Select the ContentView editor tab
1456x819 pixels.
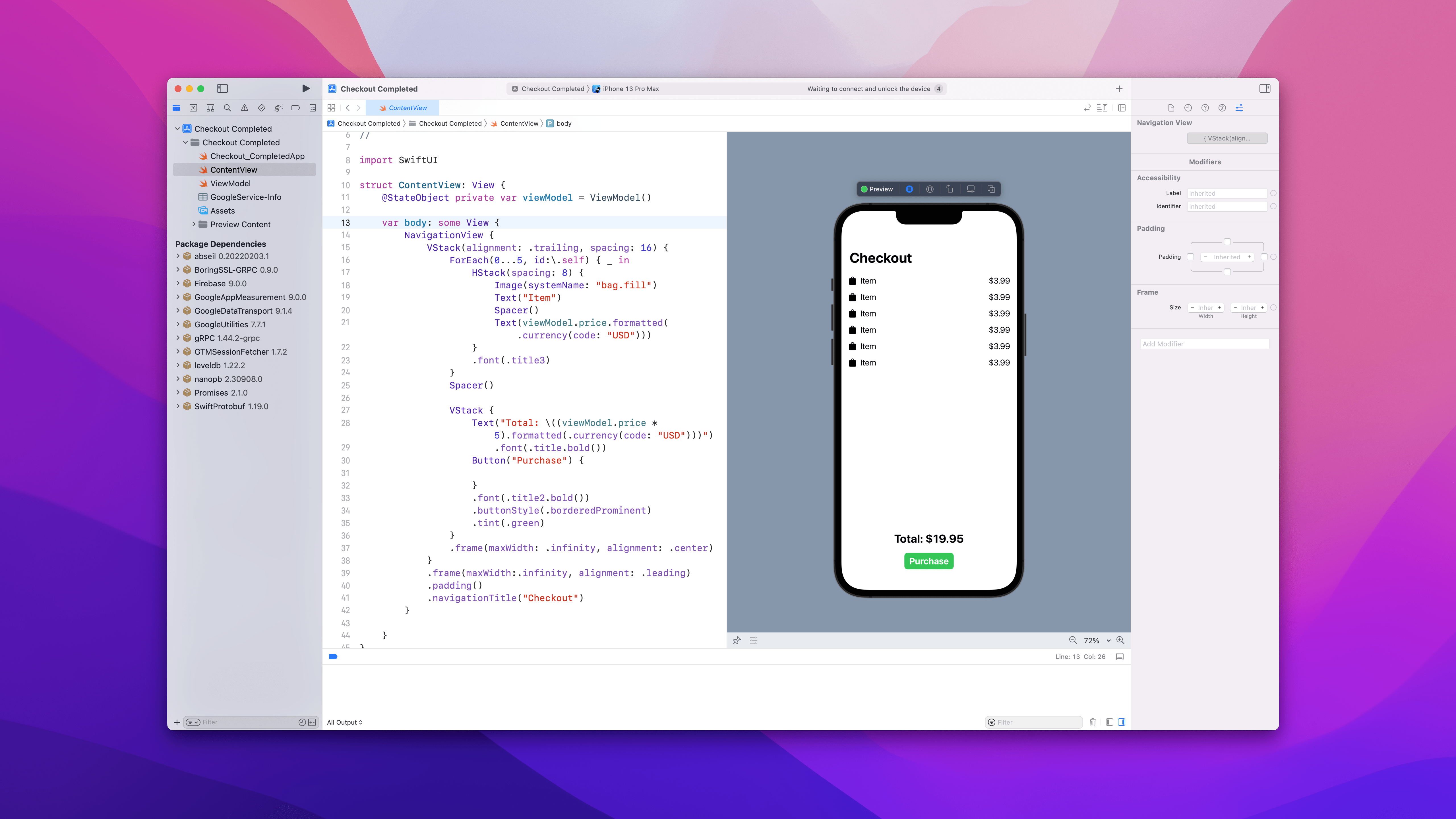(402, 108)
